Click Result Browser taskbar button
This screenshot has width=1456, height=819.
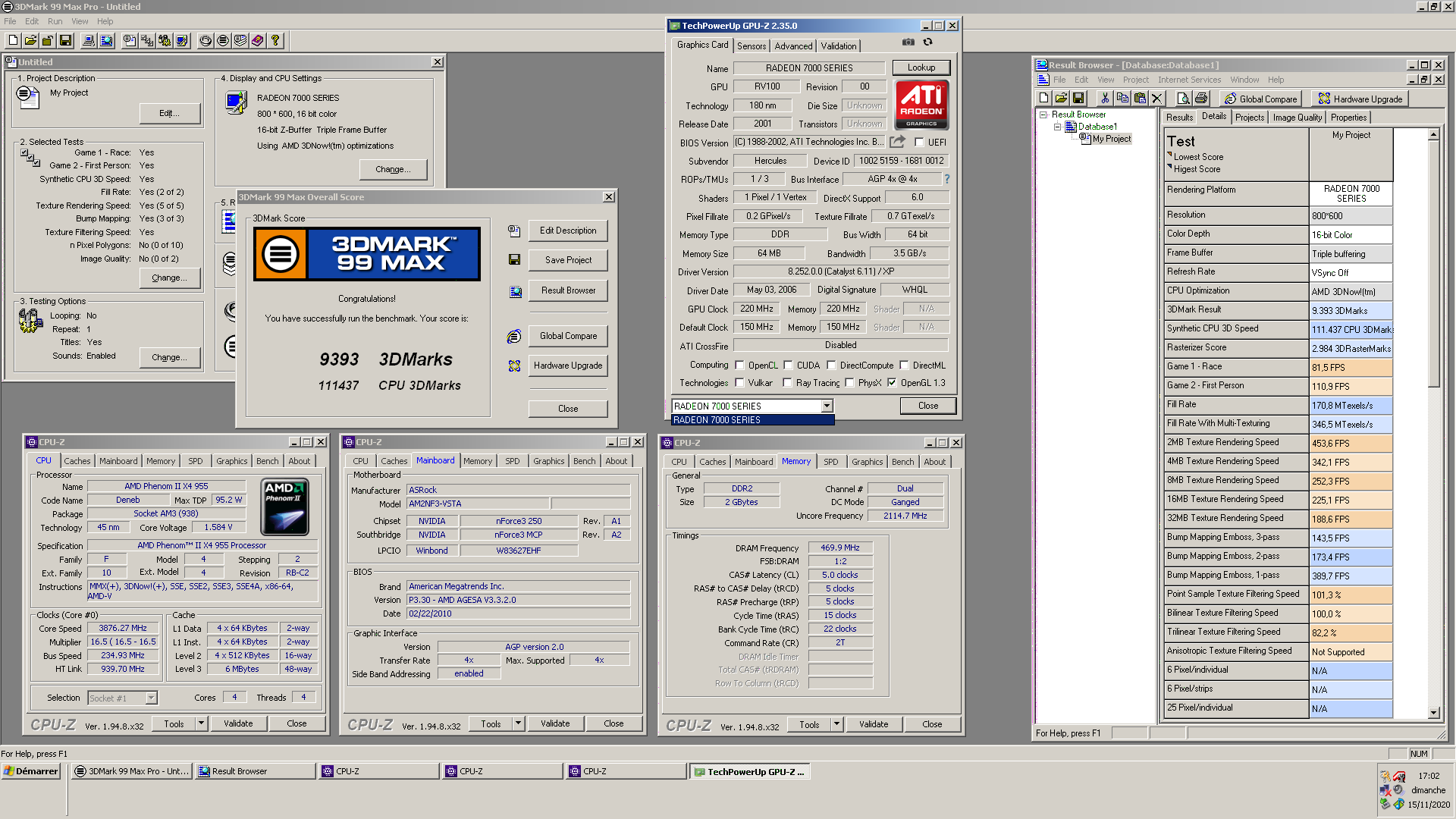coord(256,771)
